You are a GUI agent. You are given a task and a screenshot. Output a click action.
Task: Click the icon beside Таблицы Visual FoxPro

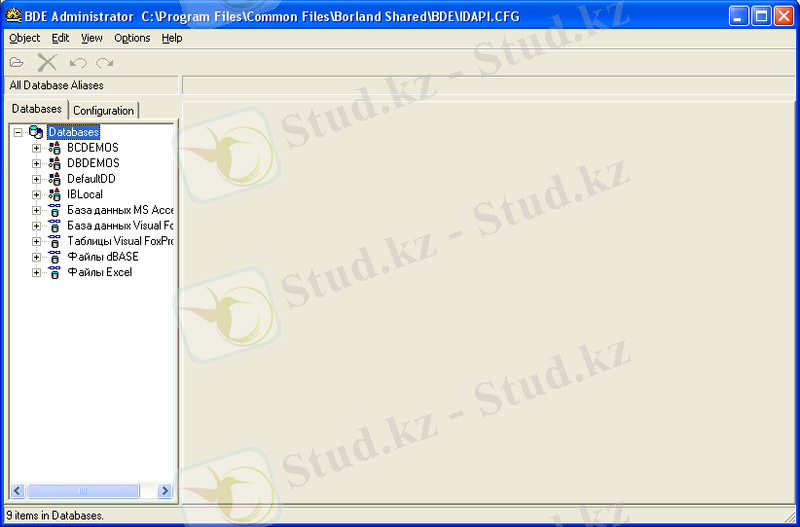coord(55,241)
